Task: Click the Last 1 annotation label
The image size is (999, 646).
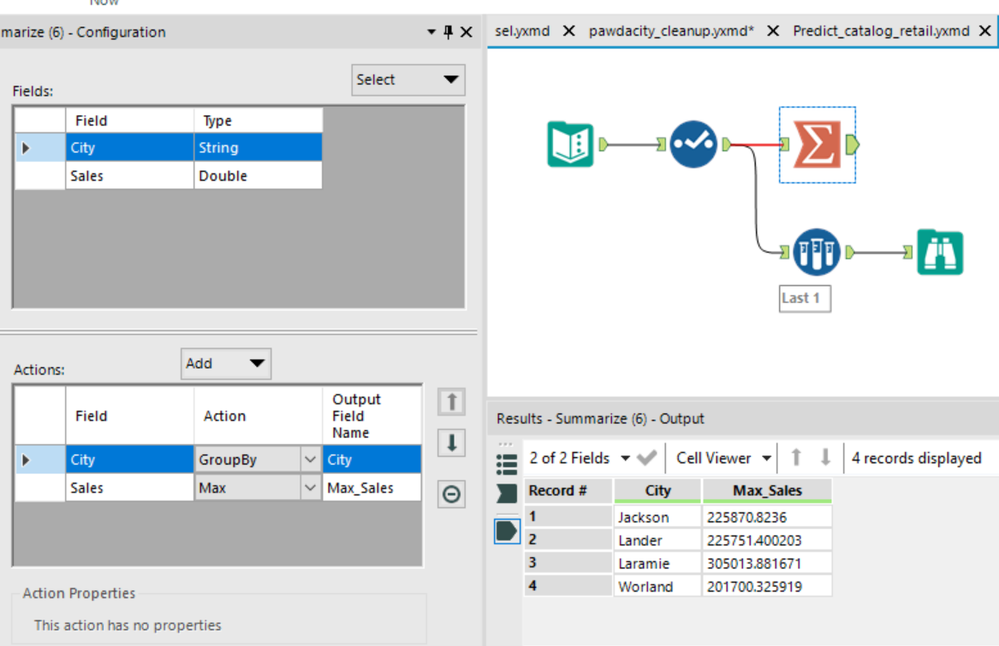Action: point(805,298)
